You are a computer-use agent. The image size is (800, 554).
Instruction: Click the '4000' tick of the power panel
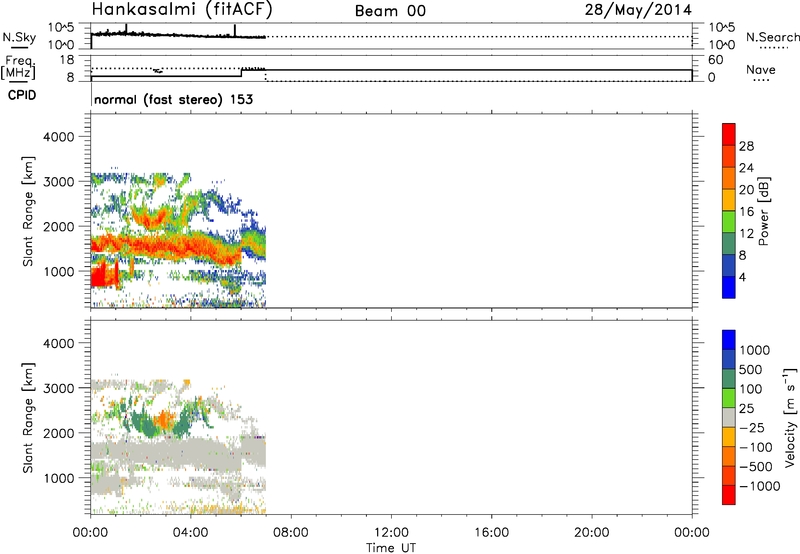point(59,137)
